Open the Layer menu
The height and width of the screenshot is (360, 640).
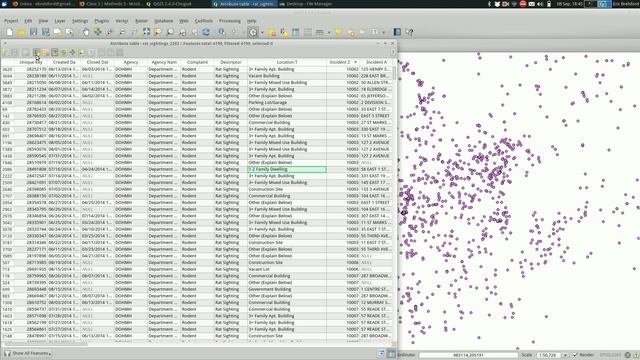[x=60, y=21]
